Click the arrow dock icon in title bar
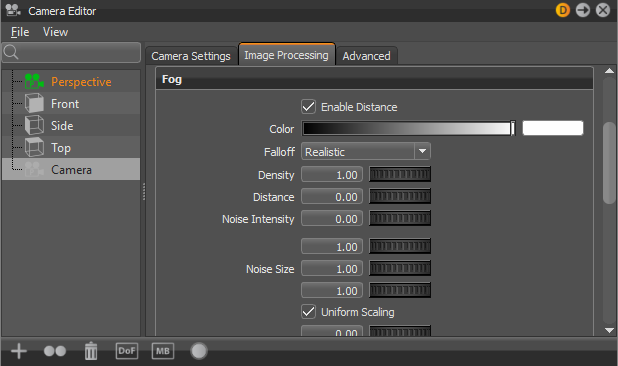Image resolution: width=618 pixels, height=366 pixels. coord(583,10)
